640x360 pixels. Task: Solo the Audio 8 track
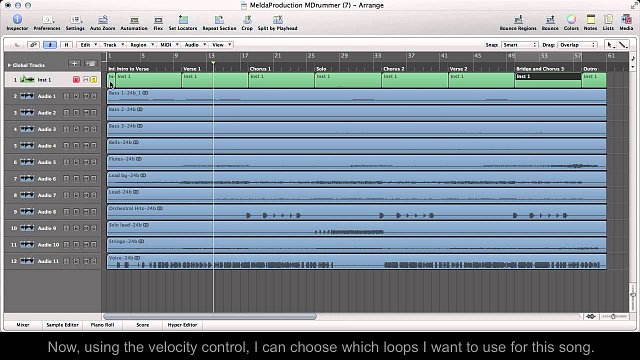93,211
